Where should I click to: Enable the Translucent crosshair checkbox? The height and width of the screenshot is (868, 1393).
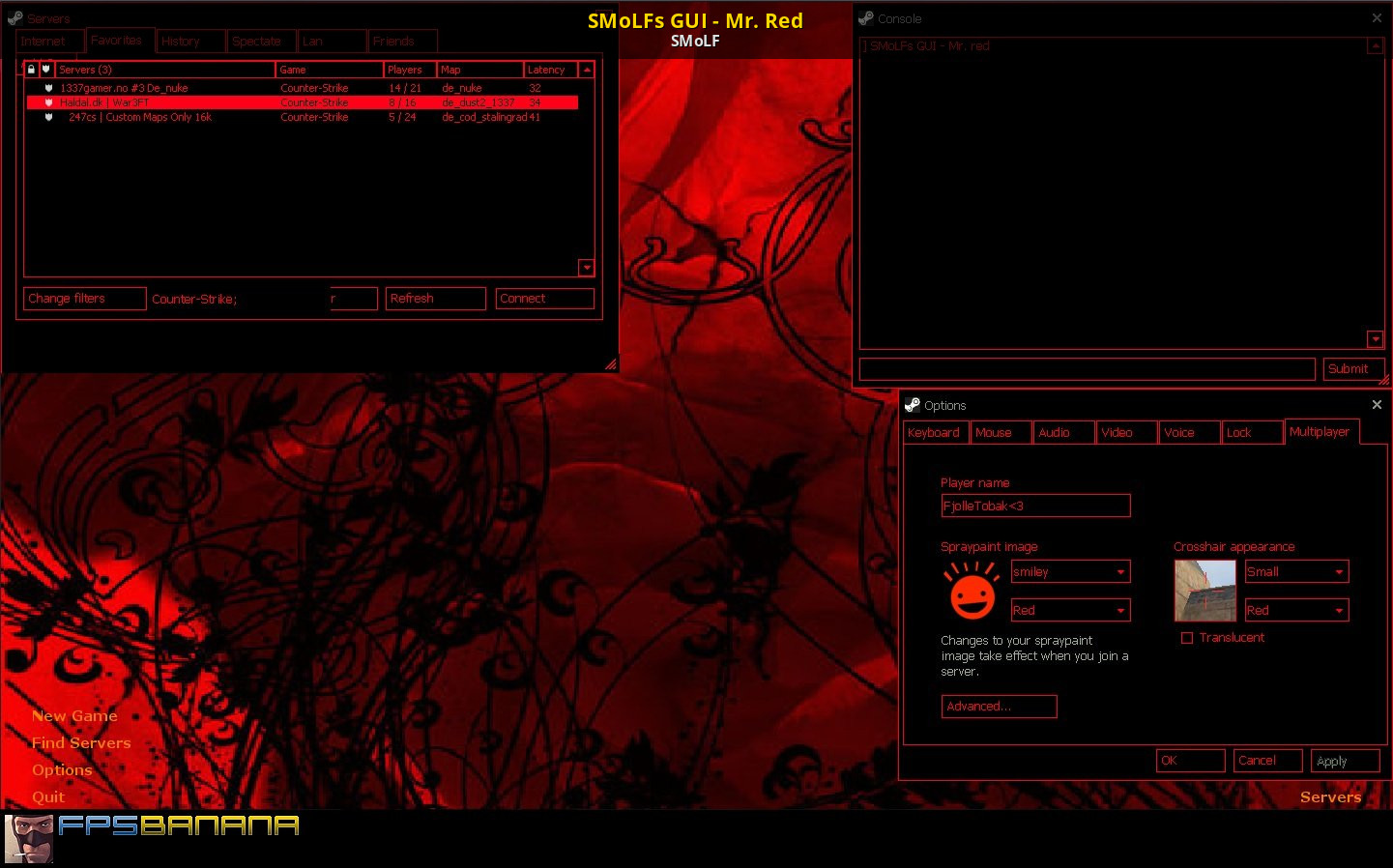tap(1187, 638)
